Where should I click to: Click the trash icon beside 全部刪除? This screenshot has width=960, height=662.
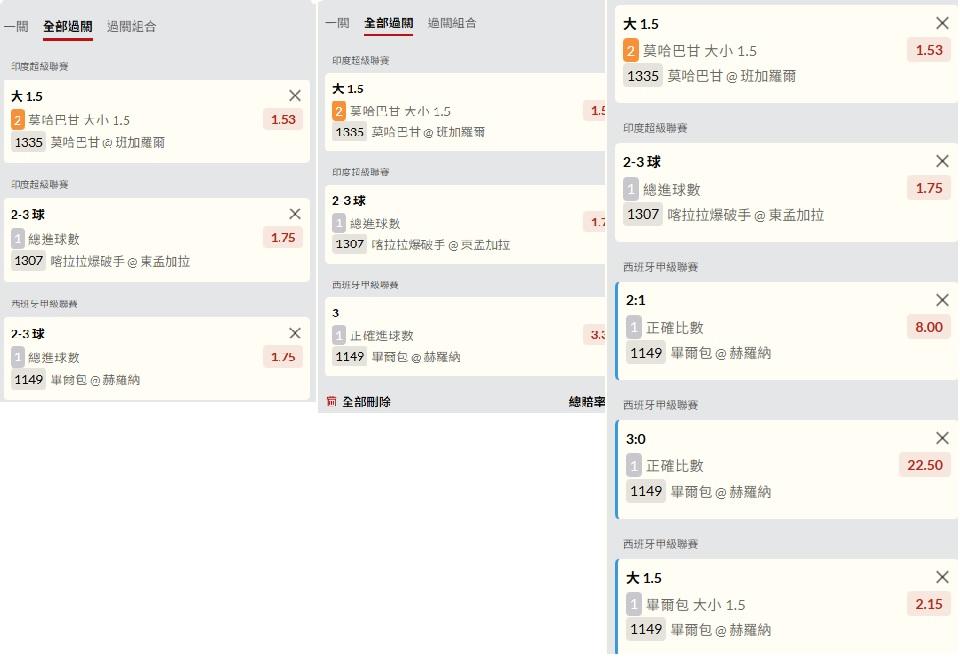coord(331,401)
